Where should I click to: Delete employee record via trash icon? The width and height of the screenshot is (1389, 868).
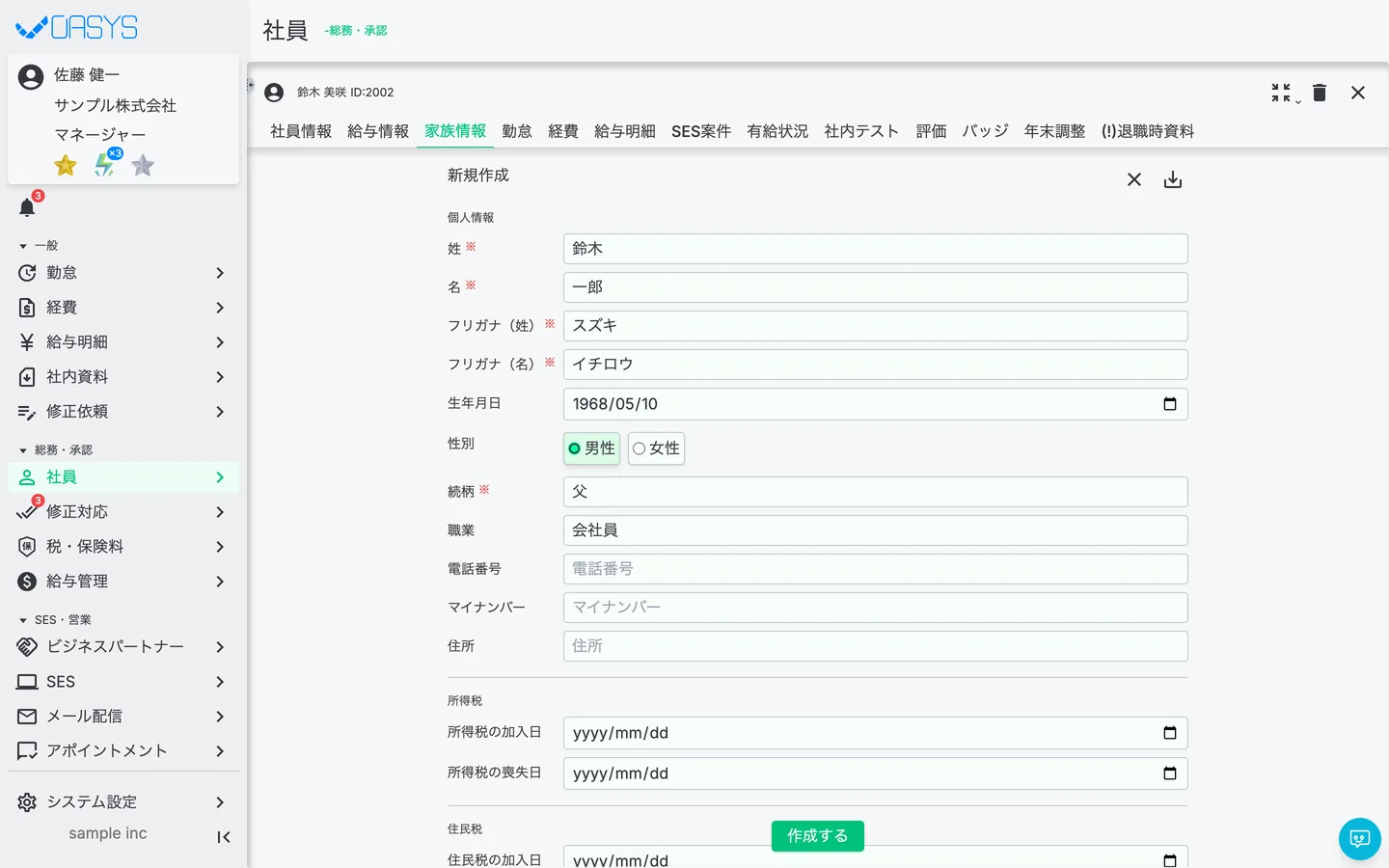[1320, 93]
